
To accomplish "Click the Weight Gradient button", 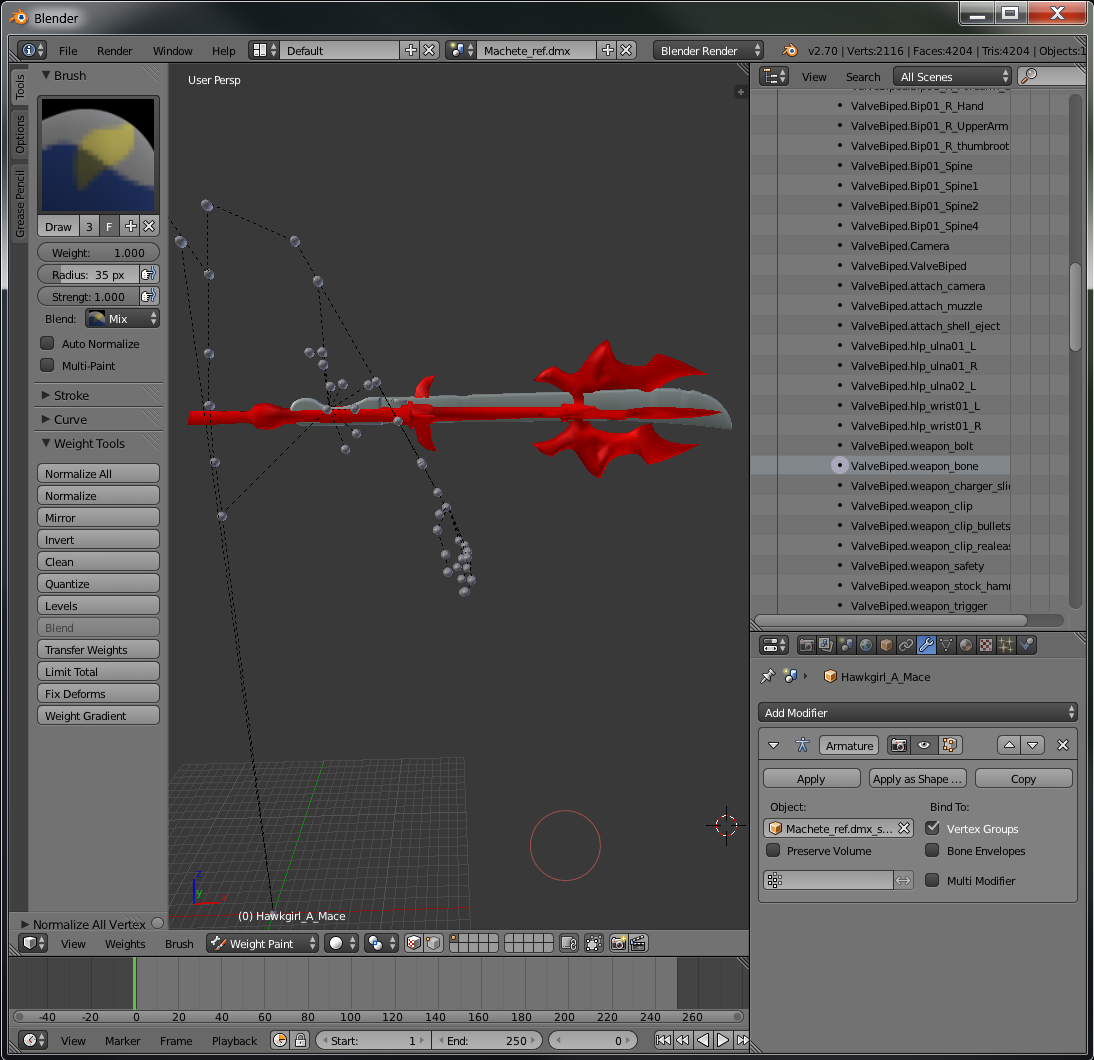I will [x=98, y=716].
